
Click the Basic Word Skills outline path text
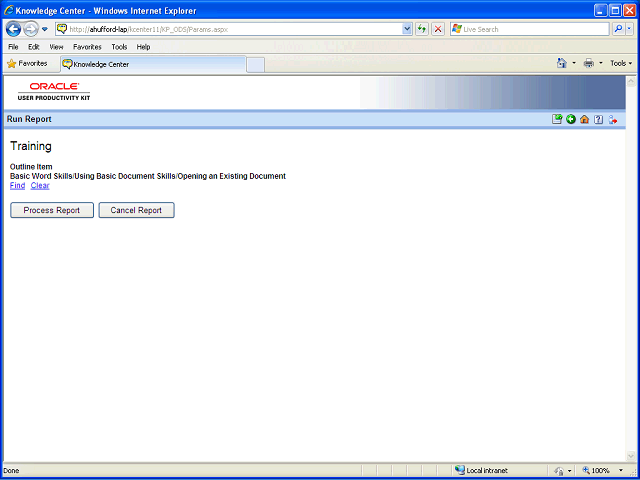tap(148, 176)
